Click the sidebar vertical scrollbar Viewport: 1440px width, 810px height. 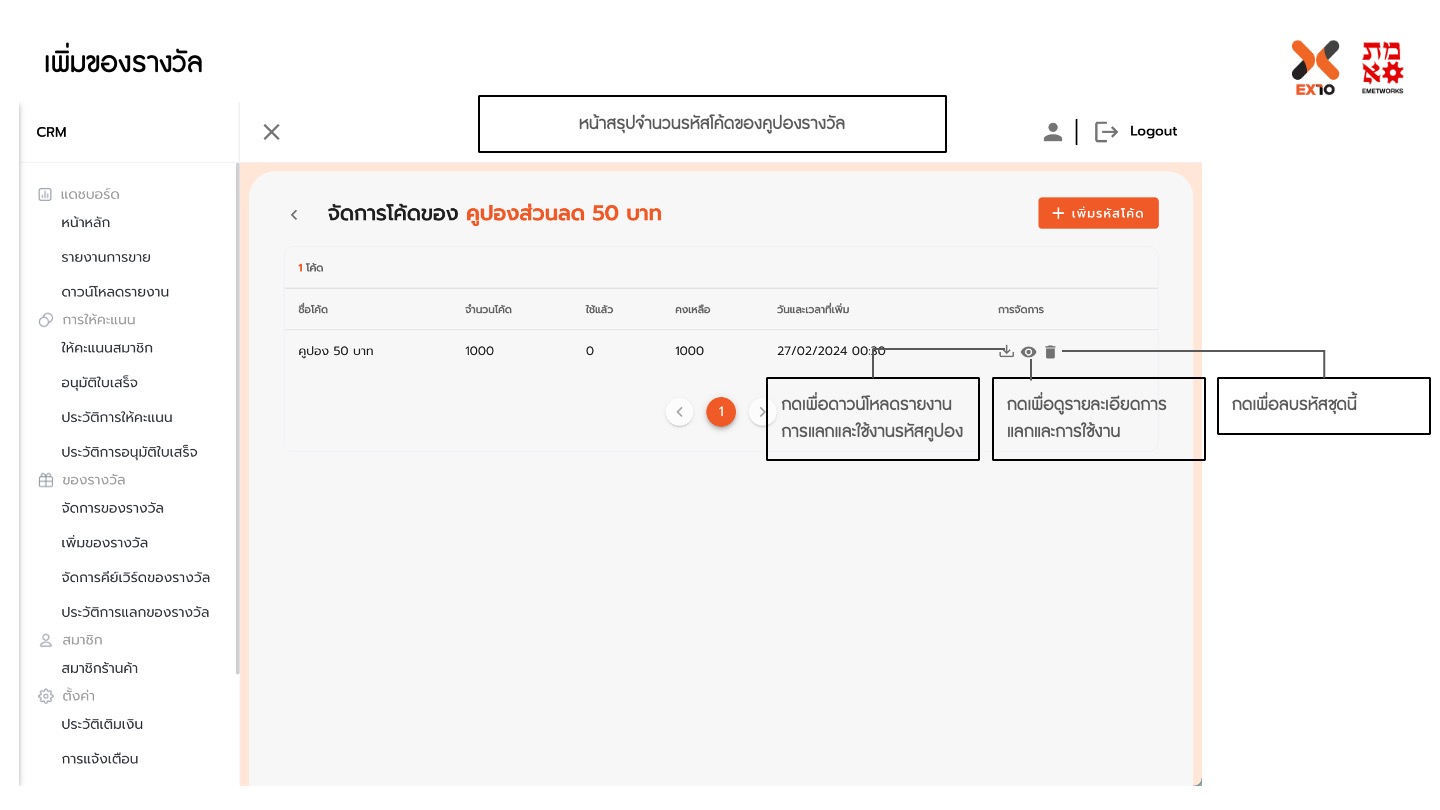click(x=237, y=420)
